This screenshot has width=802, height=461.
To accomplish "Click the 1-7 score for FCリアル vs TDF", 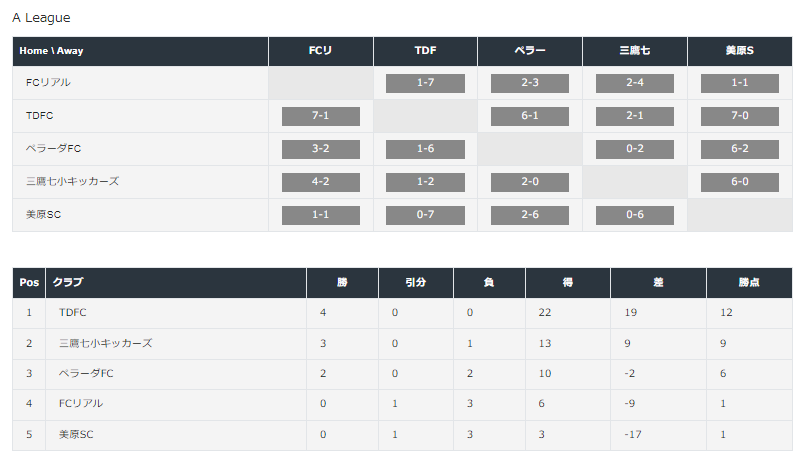I will [x=425, y=83].
